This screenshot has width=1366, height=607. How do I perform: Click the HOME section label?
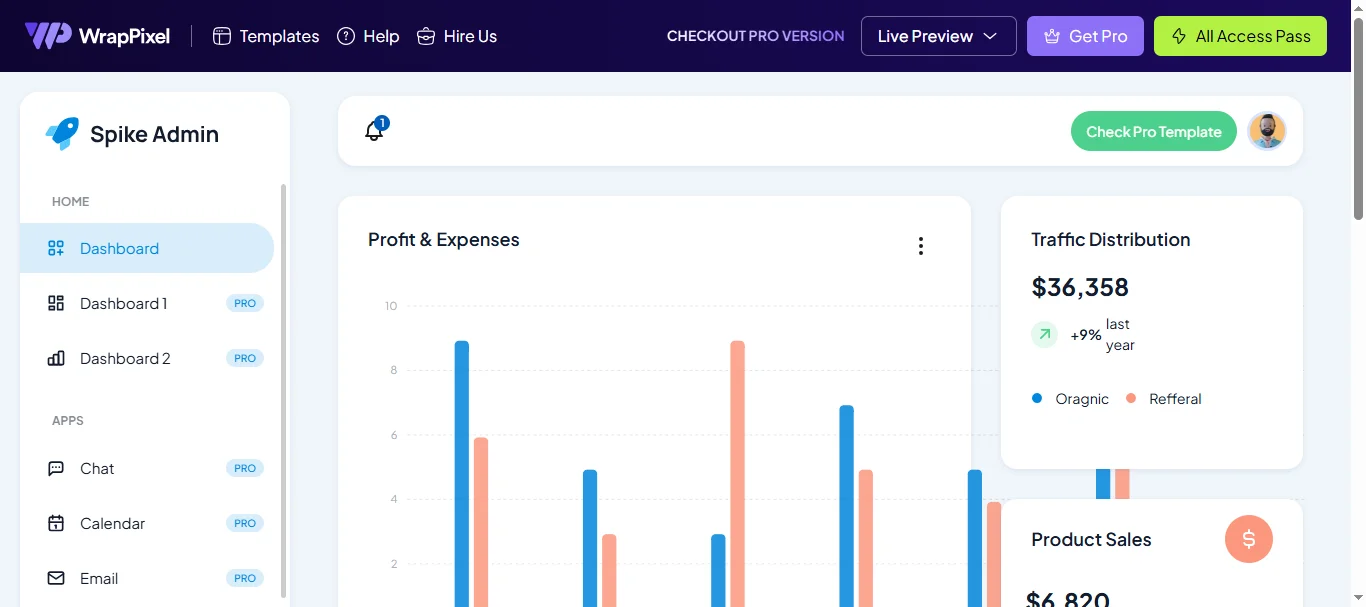71,202
